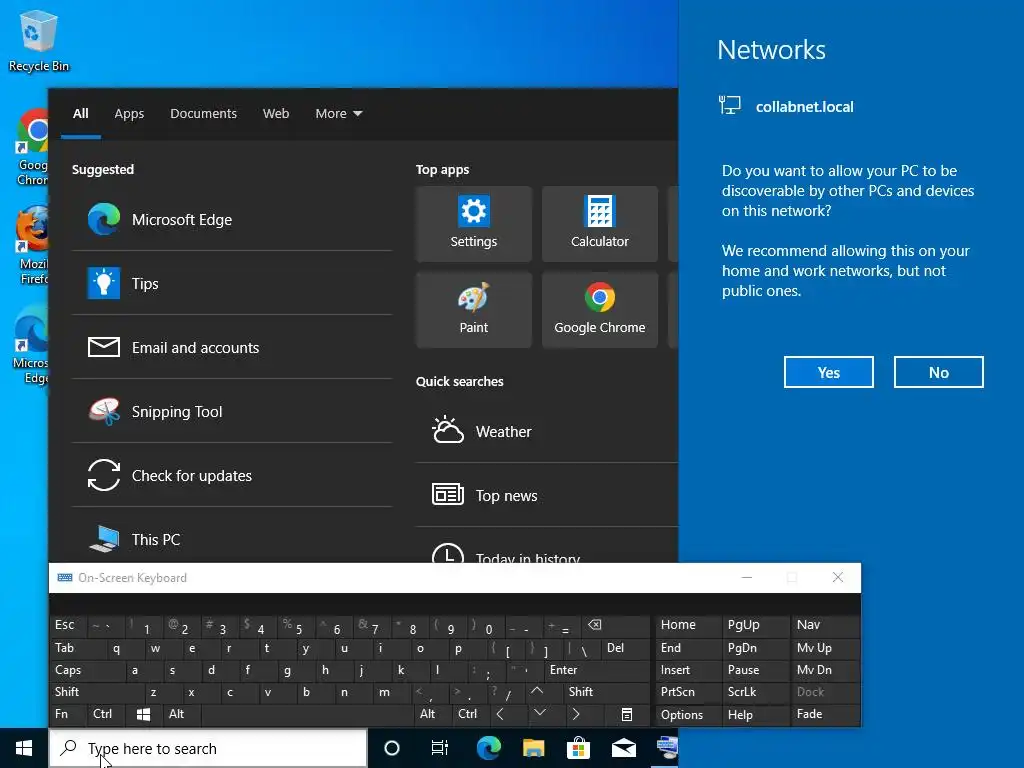Open the Tips app suggestion
This screenshot has height=768, width=1024.
[x=232, y=283]
